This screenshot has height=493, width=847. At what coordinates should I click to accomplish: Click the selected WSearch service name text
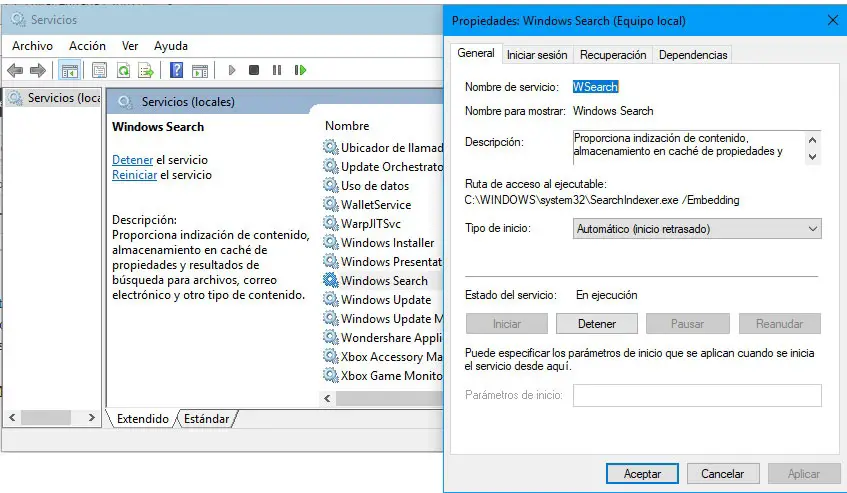[595, 87]
